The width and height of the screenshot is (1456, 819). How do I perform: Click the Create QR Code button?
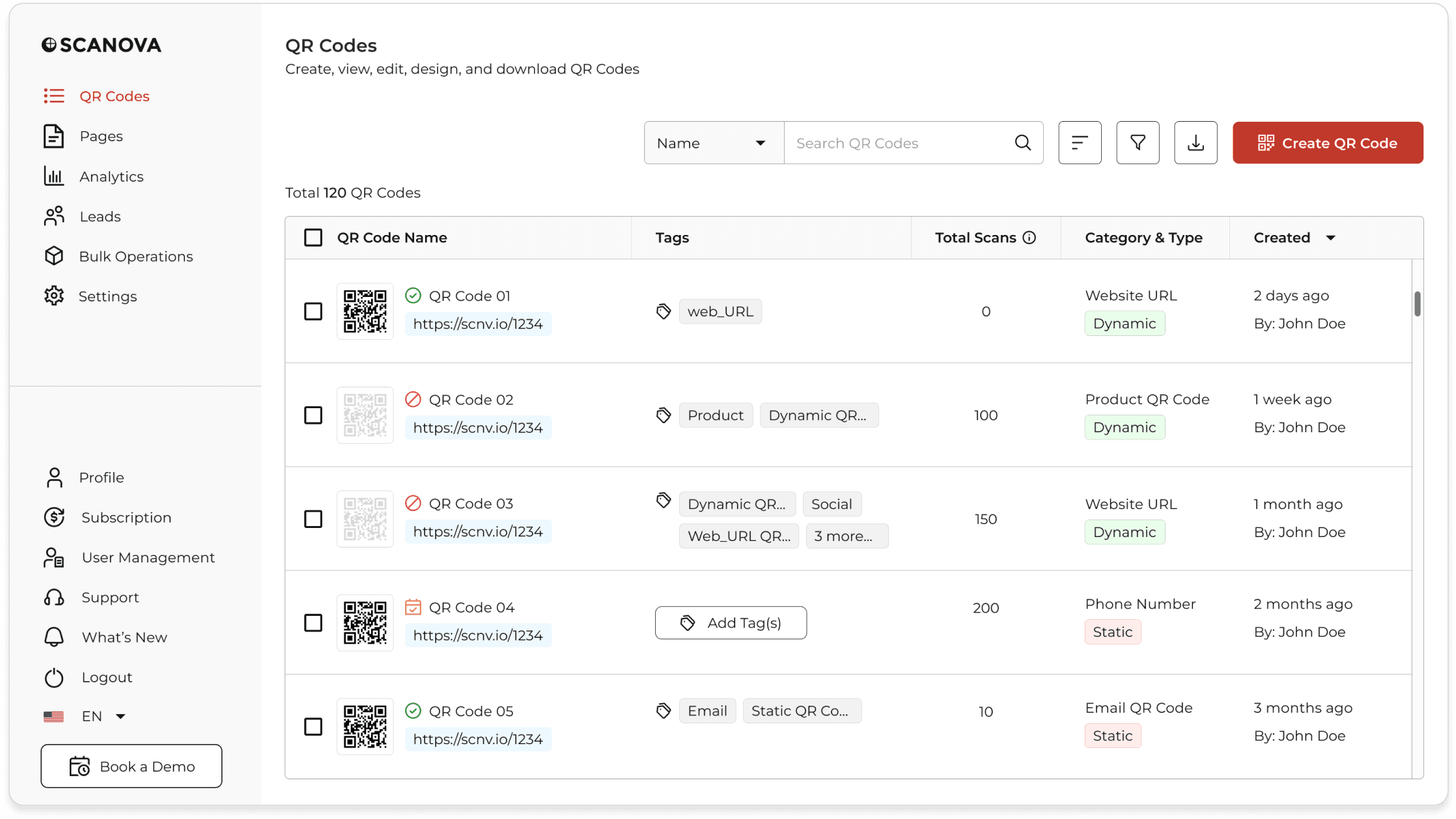click(1328, 143)
